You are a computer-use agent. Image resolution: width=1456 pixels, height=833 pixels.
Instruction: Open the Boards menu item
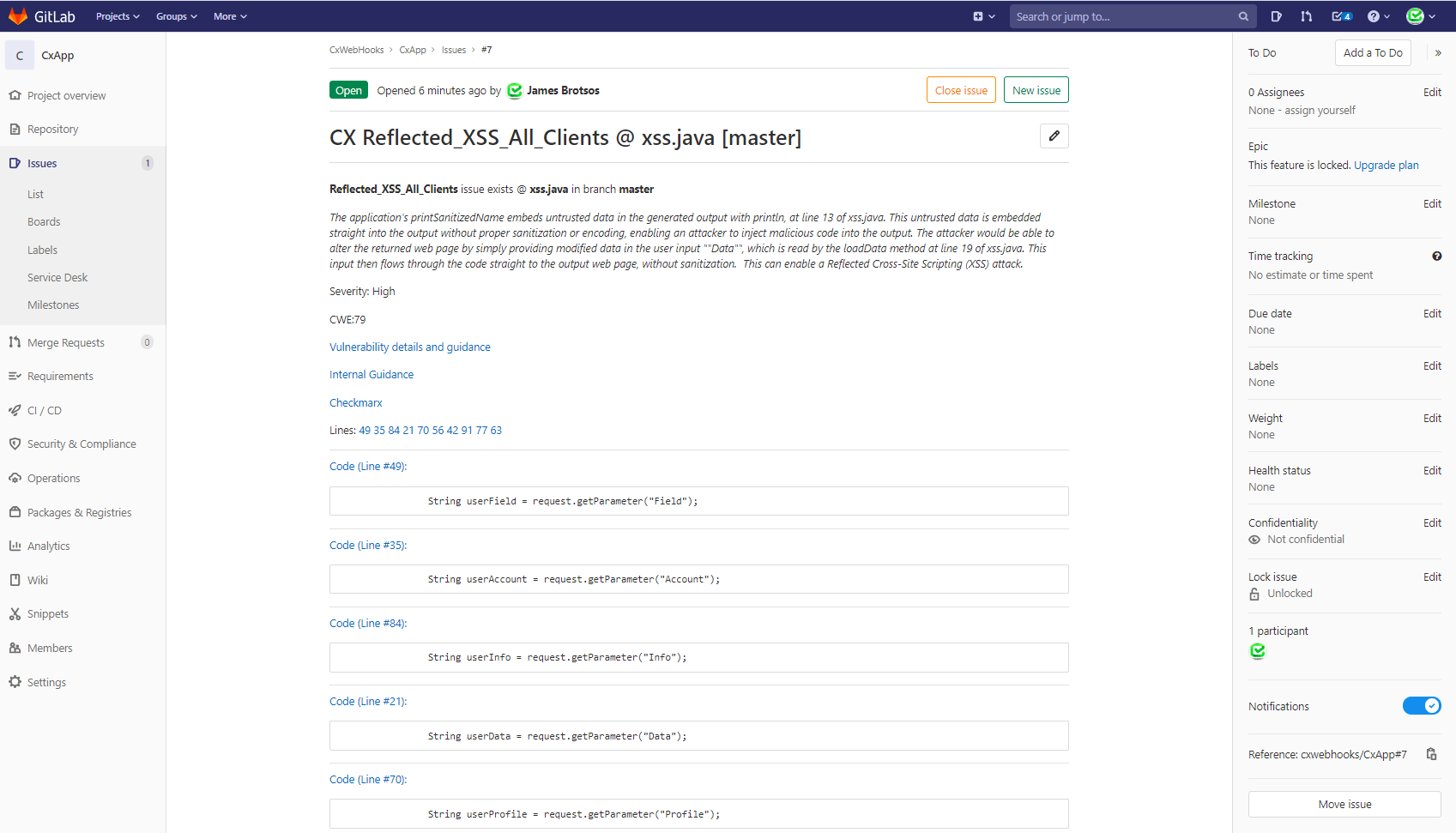point(44,221)
